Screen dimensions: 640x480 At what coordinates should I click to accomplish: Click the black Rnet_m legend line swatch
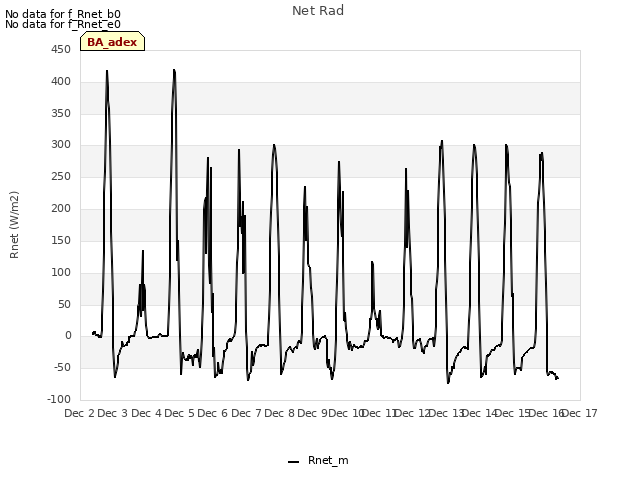pos(293,462)
